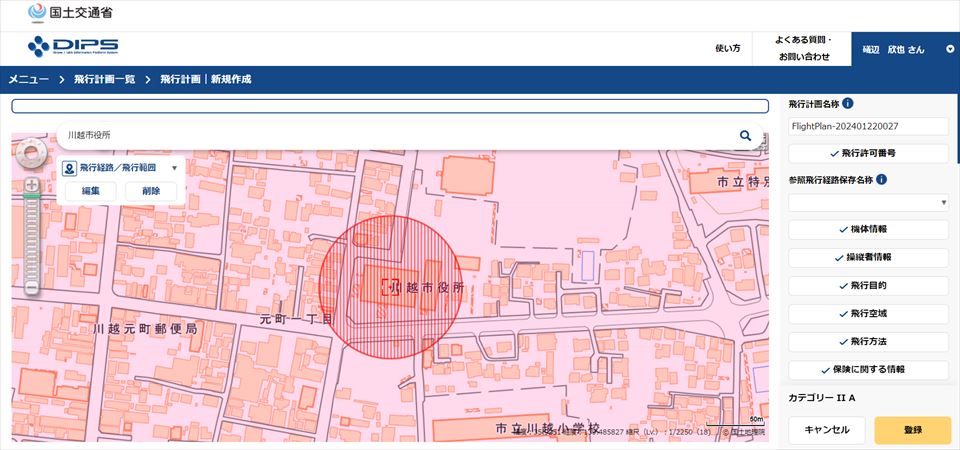The height and width of the screenshot is (450, 960).
Task: Click the map zoom level slider
Action: click(x=32, y=236)
